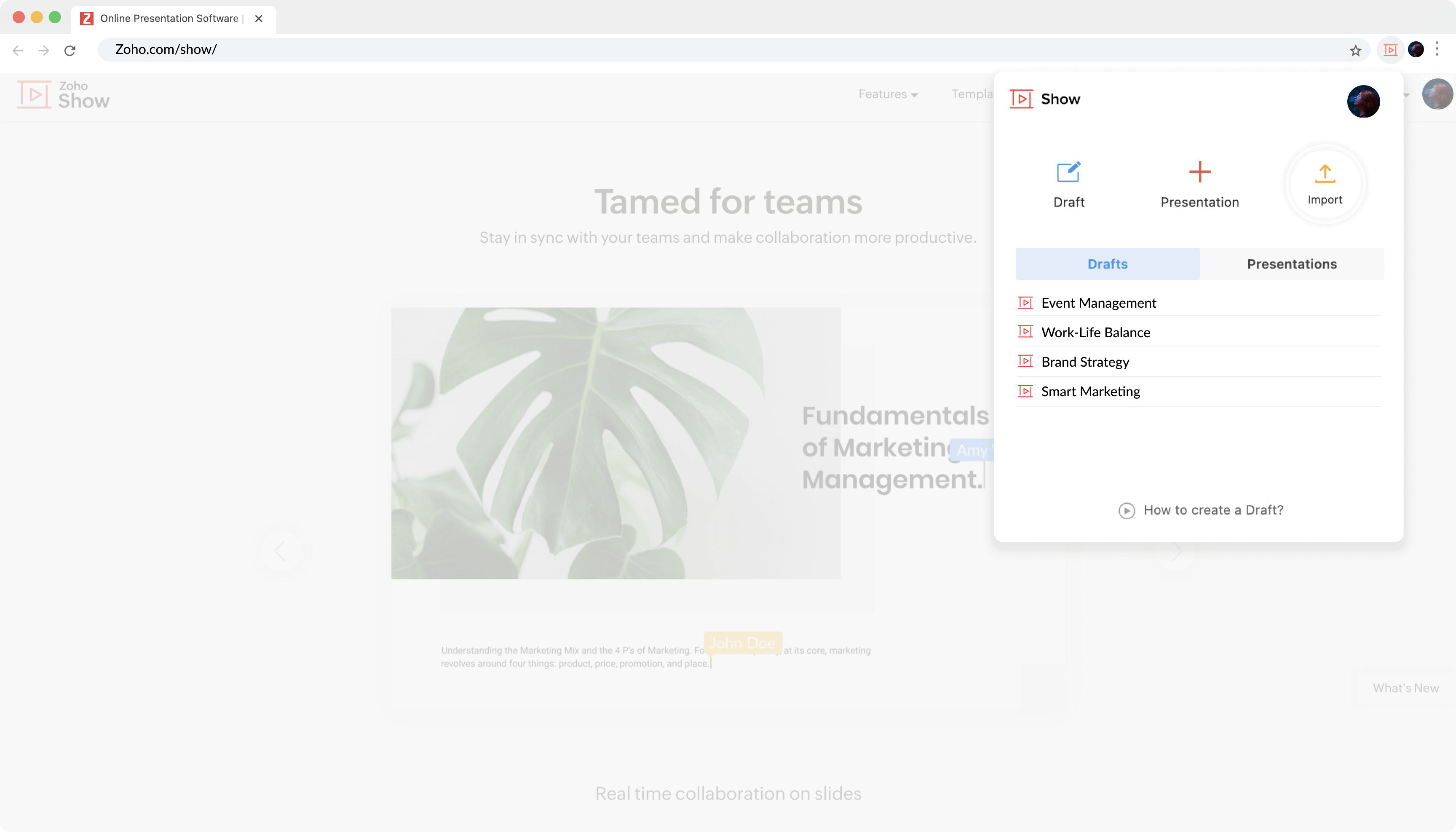Viewport: 1456px width, 832px height.
Task: Click the Brand Strategy presentation icon
Action: [x=1024, y=361]
